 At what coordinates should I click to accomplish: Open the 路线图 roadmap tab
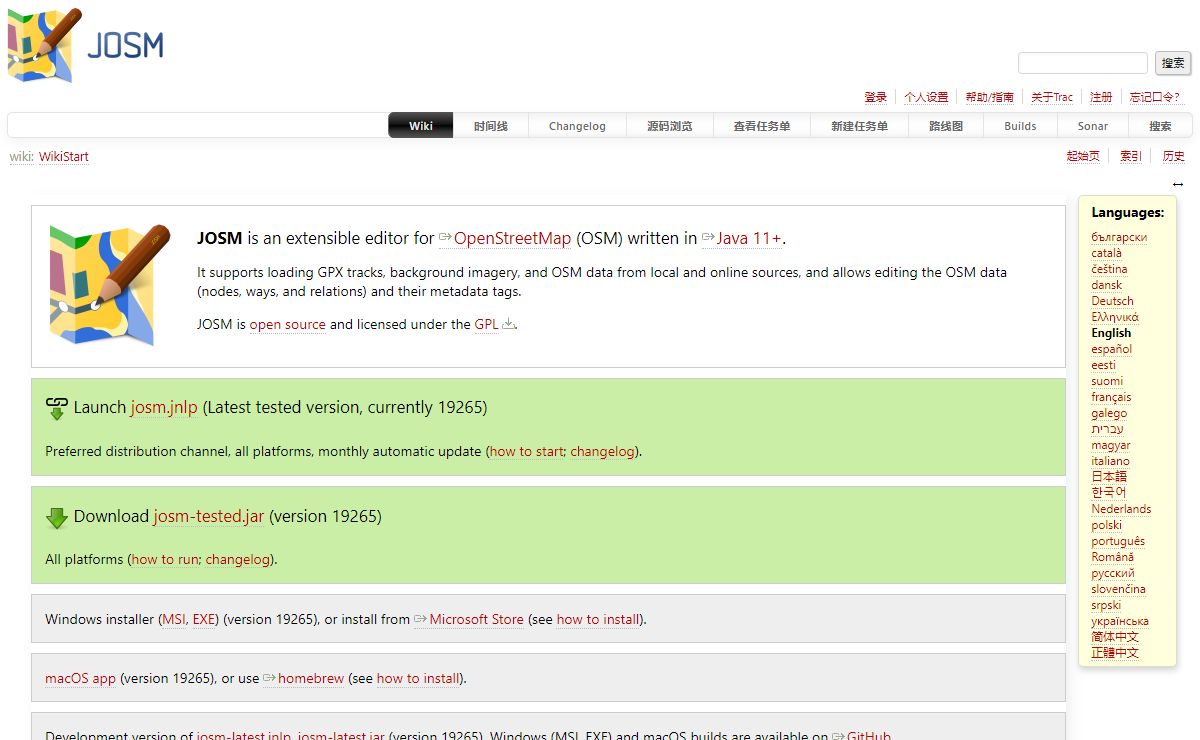[946, 126]
